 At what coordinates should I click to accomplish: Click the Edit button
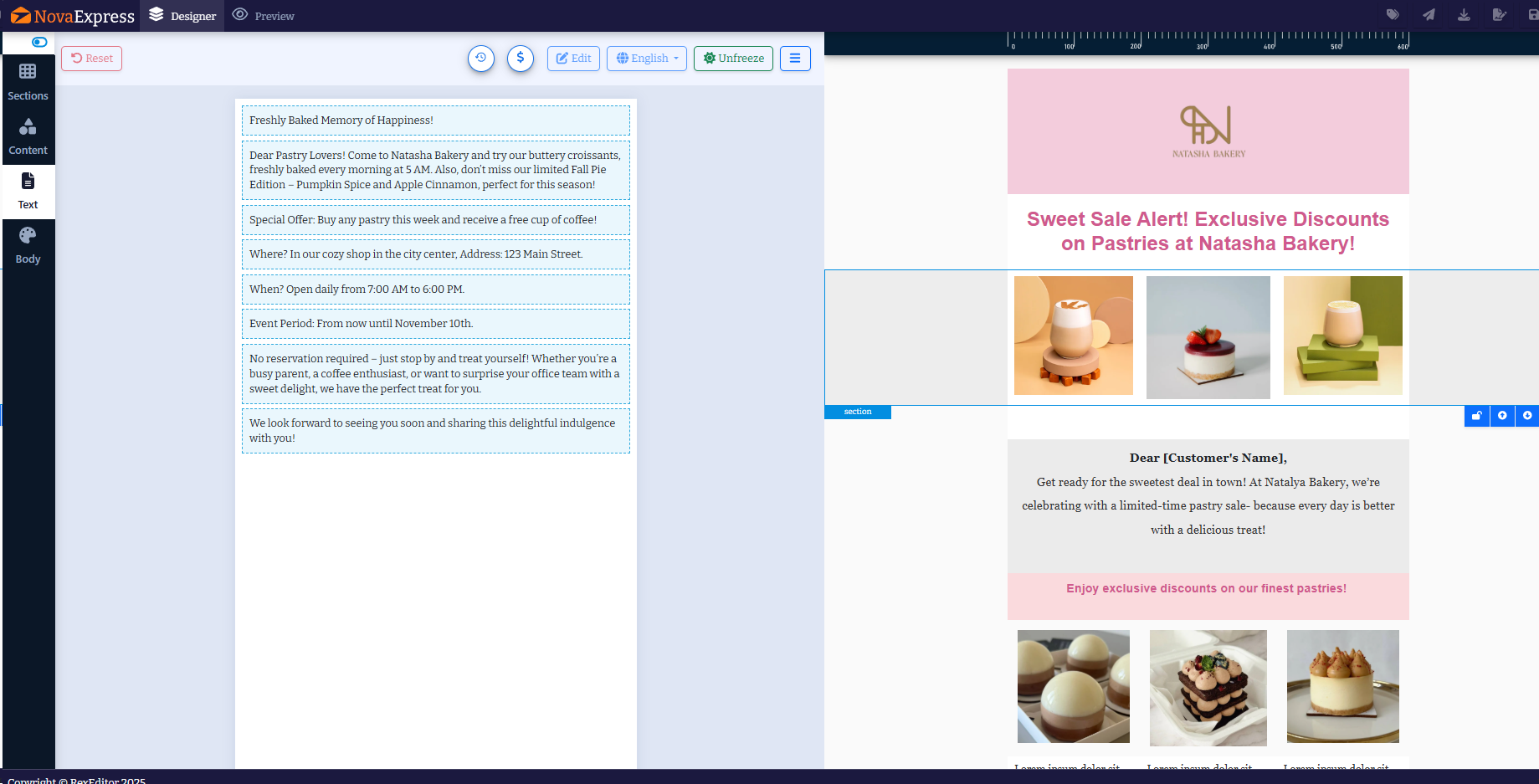(x=573, y=59)
